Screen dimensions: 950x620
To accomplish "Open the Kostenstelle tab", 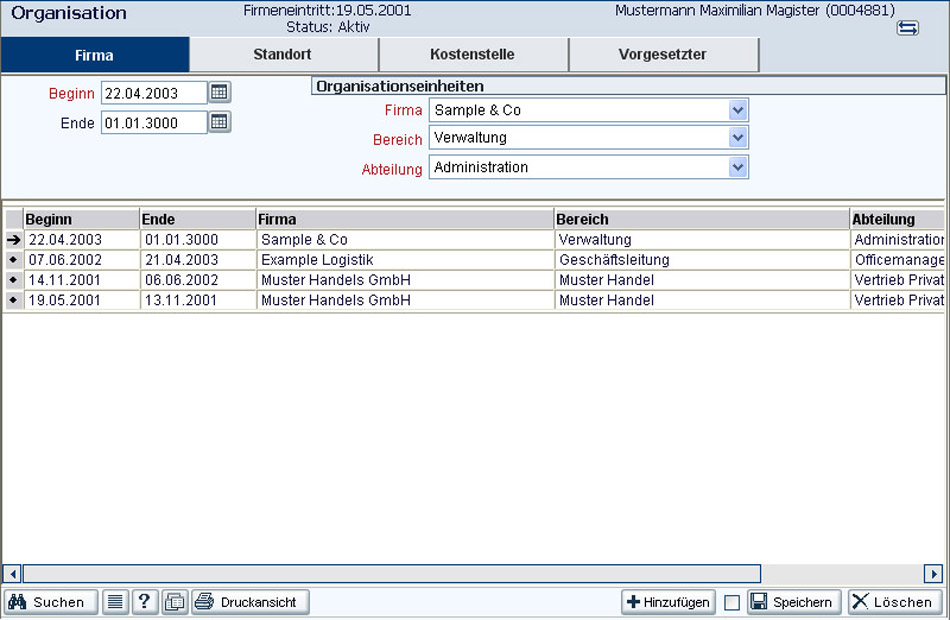I will click(473, 55).
